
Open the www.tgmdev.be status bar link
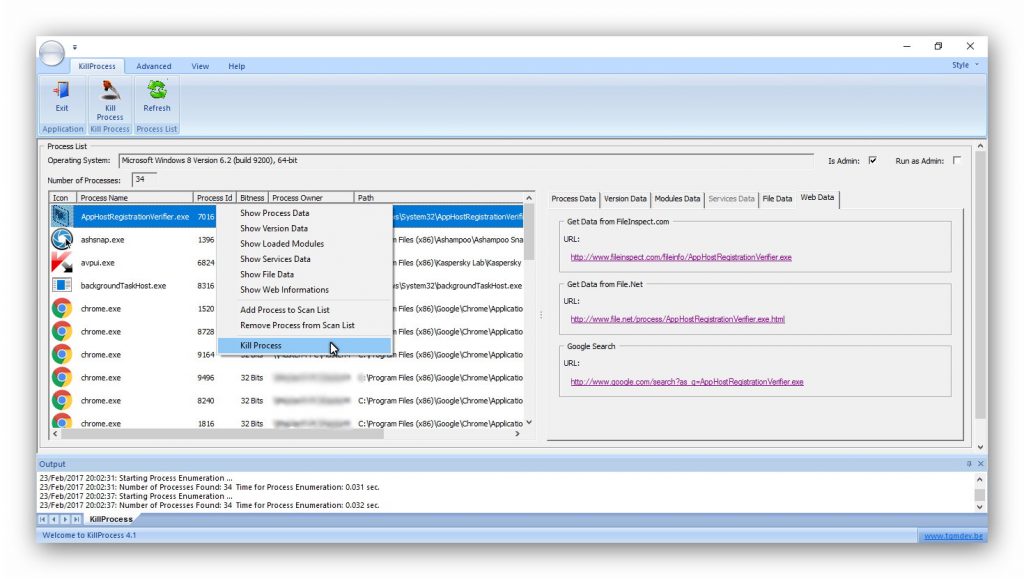(953, 536)
